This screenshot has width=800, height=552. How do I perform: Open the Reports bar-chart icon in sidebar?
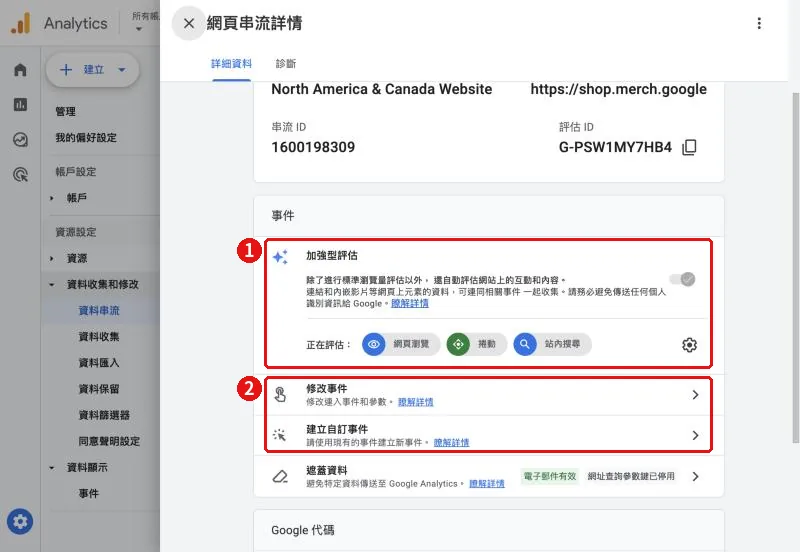[x=20, y=105]
